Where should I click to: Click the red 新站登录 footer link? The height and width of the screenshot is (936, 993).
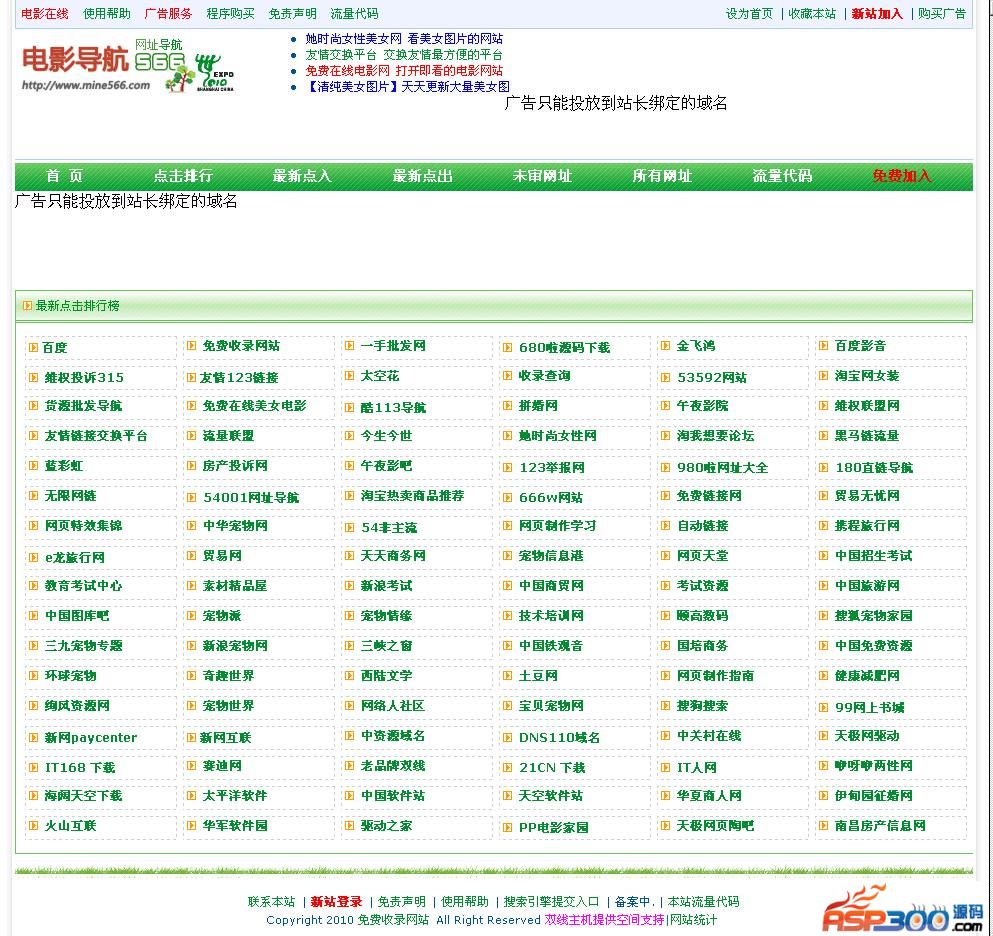click(x=336, y=902)
